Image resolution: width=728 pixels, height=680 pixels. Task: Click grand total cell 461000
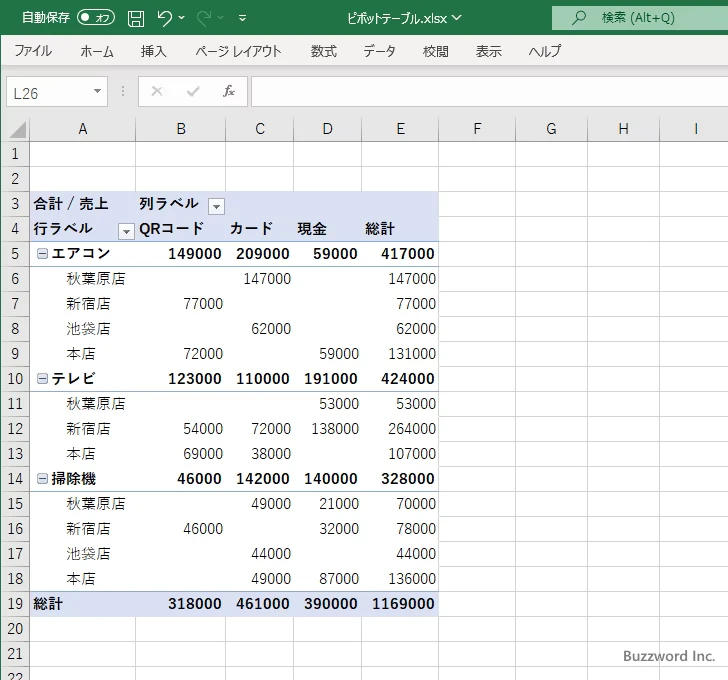click(x=260, y=604)
